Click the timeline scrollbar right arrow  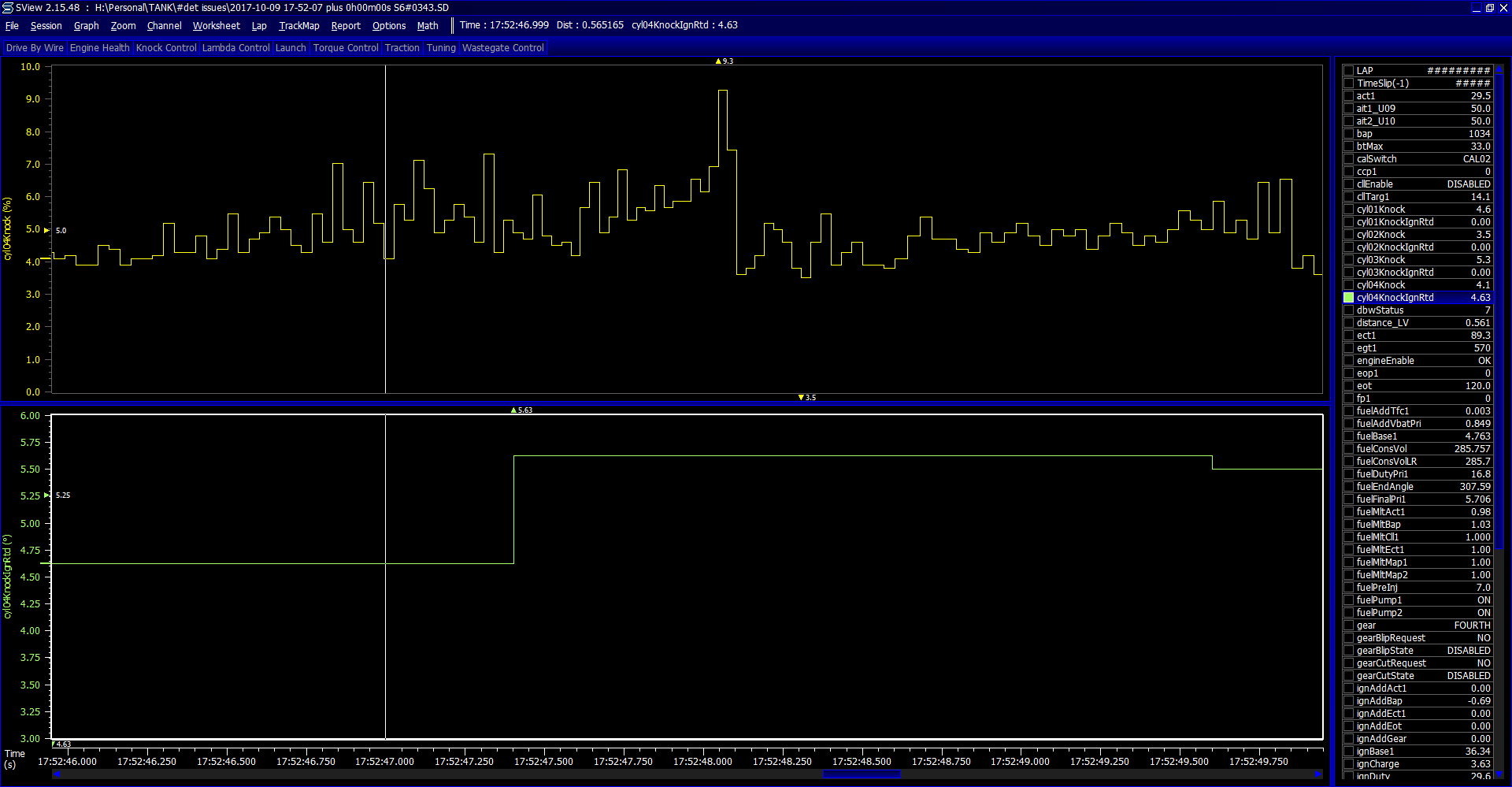point(1318,774)
